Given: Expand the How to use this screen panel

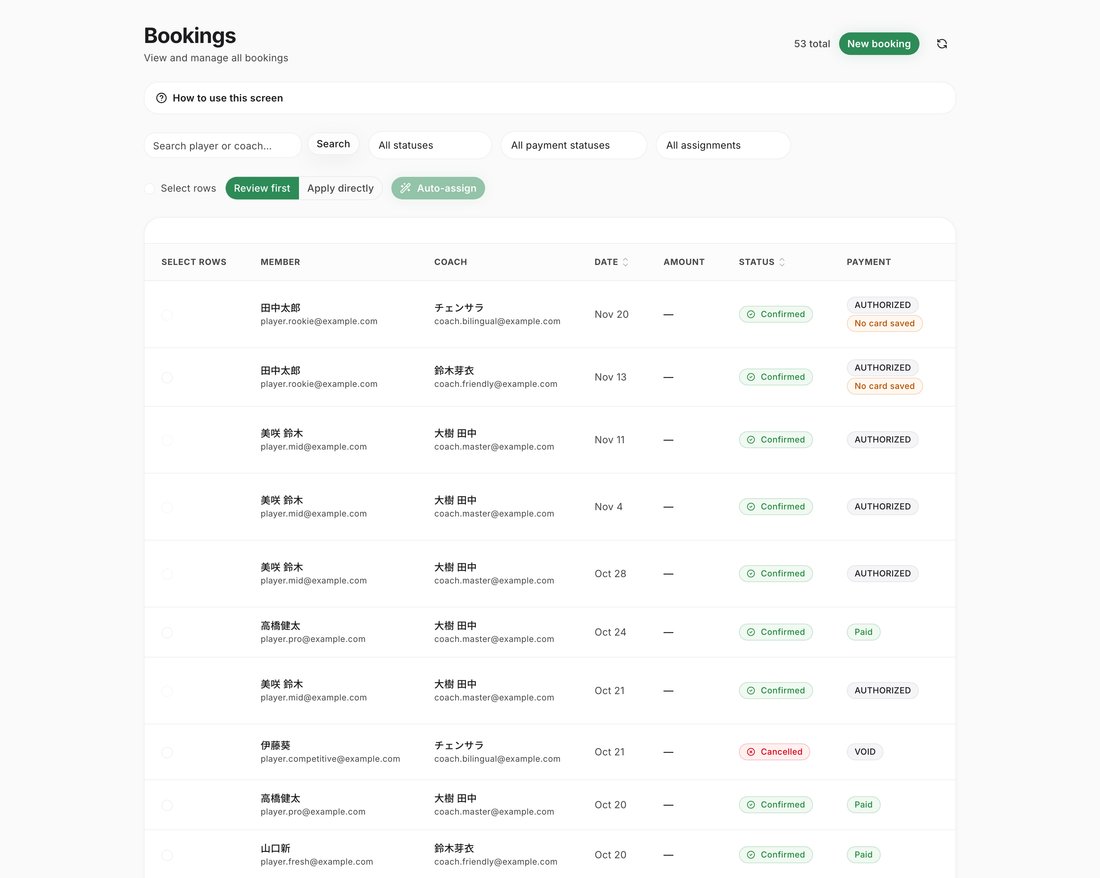Looking at the screenshot, I should (x=550, y=98).
